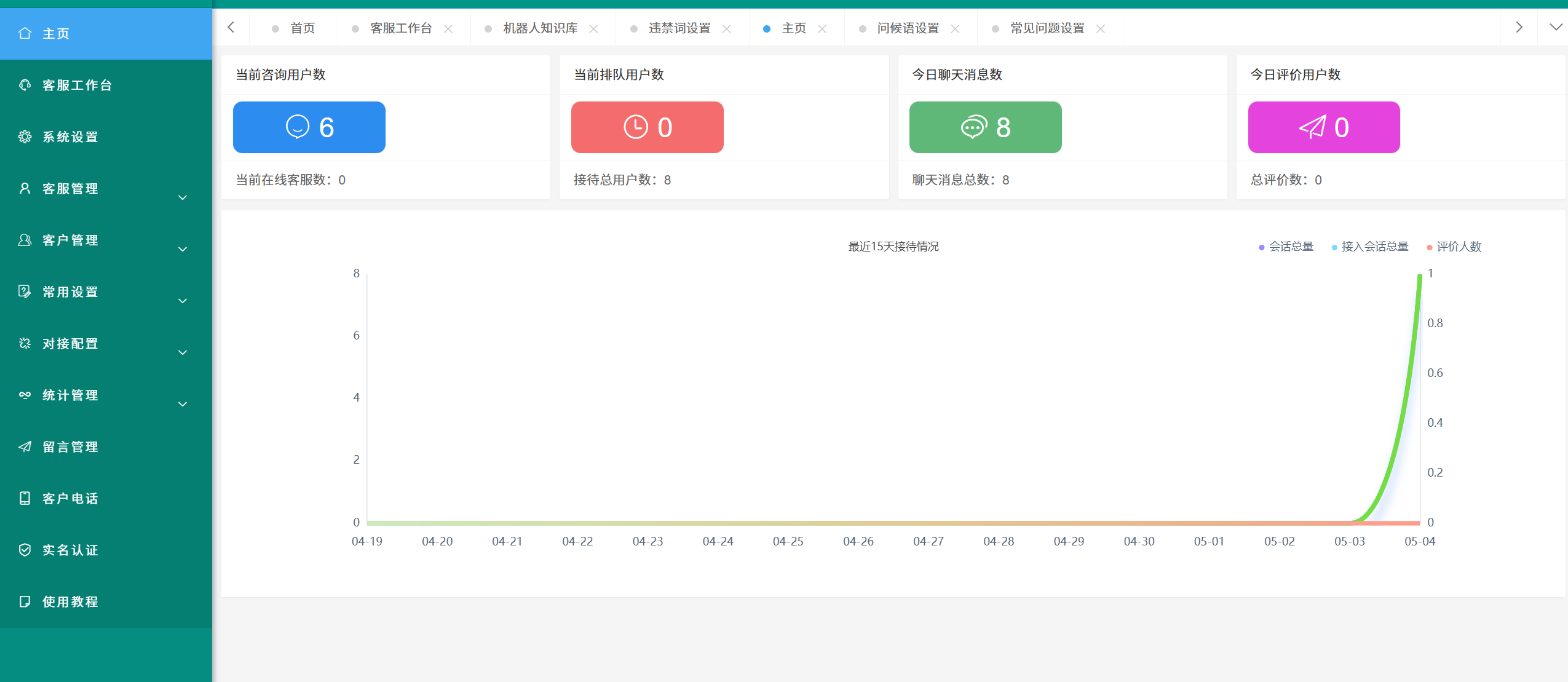
Task: Click the person icon for 客服管理
Action: 25,188
